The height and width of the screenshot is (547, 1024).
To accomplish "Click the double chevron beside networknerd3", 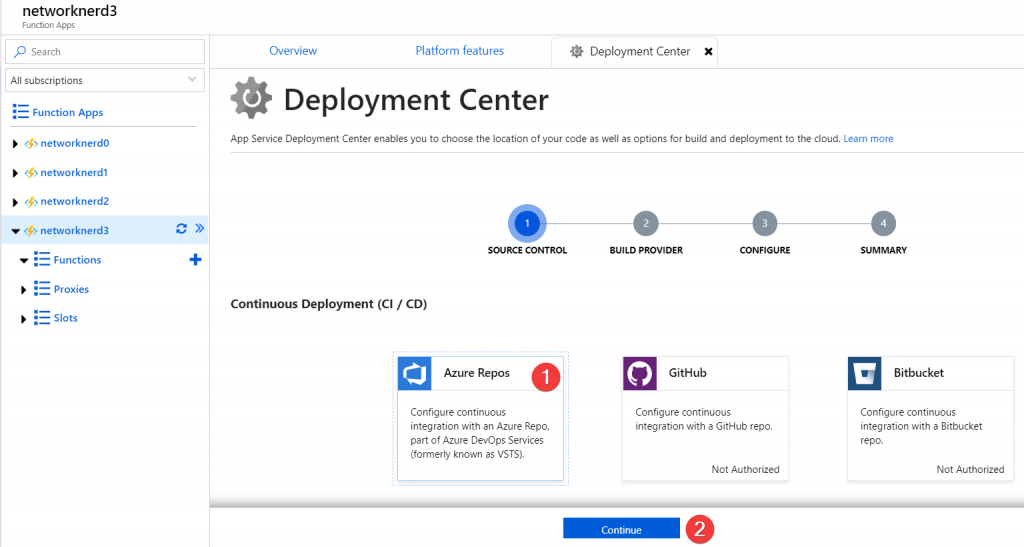I will pyautogui.click(x=199, y=228).
